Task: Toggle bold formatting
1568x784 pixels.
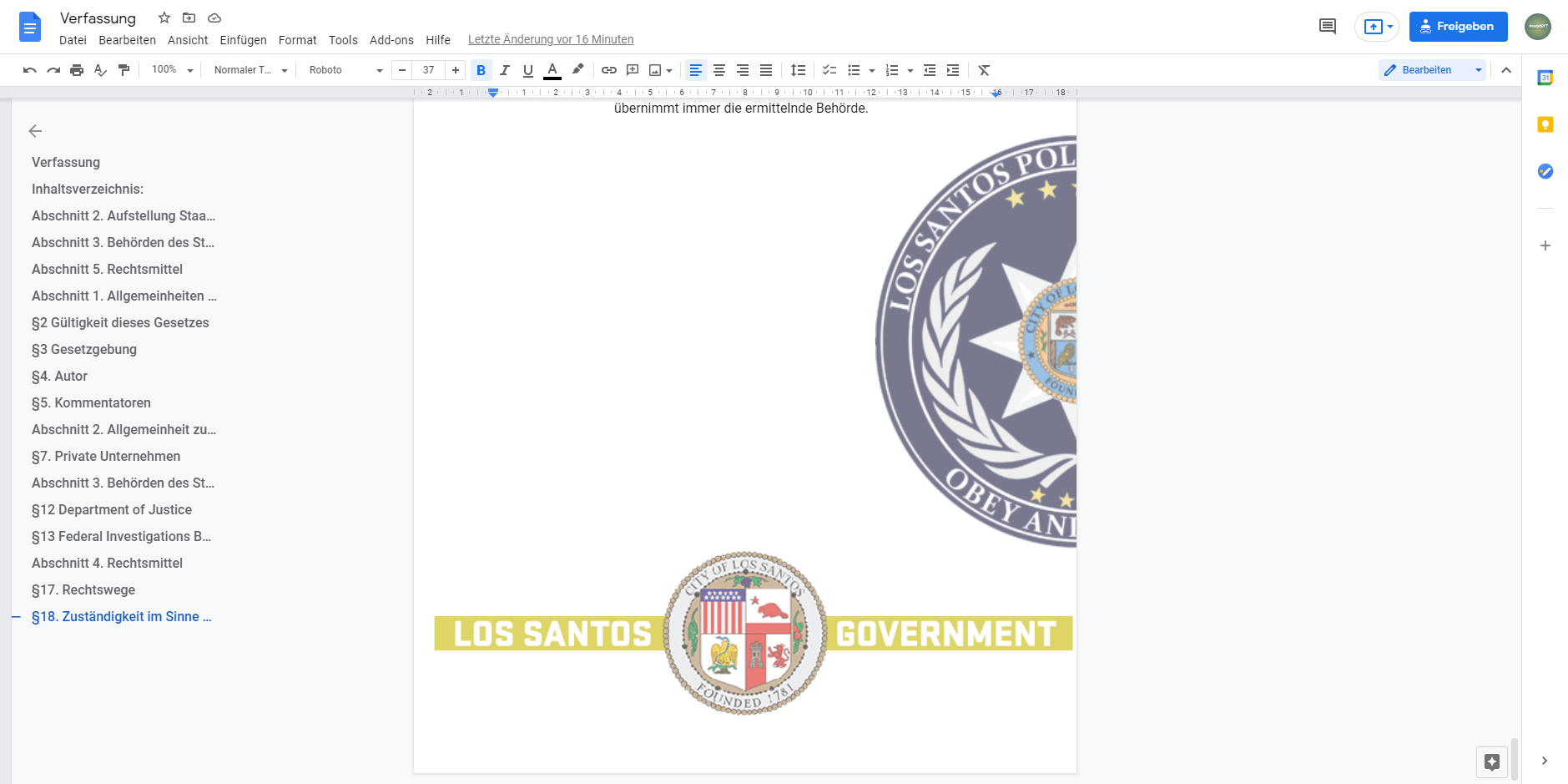Action: (x=481, y=70)
